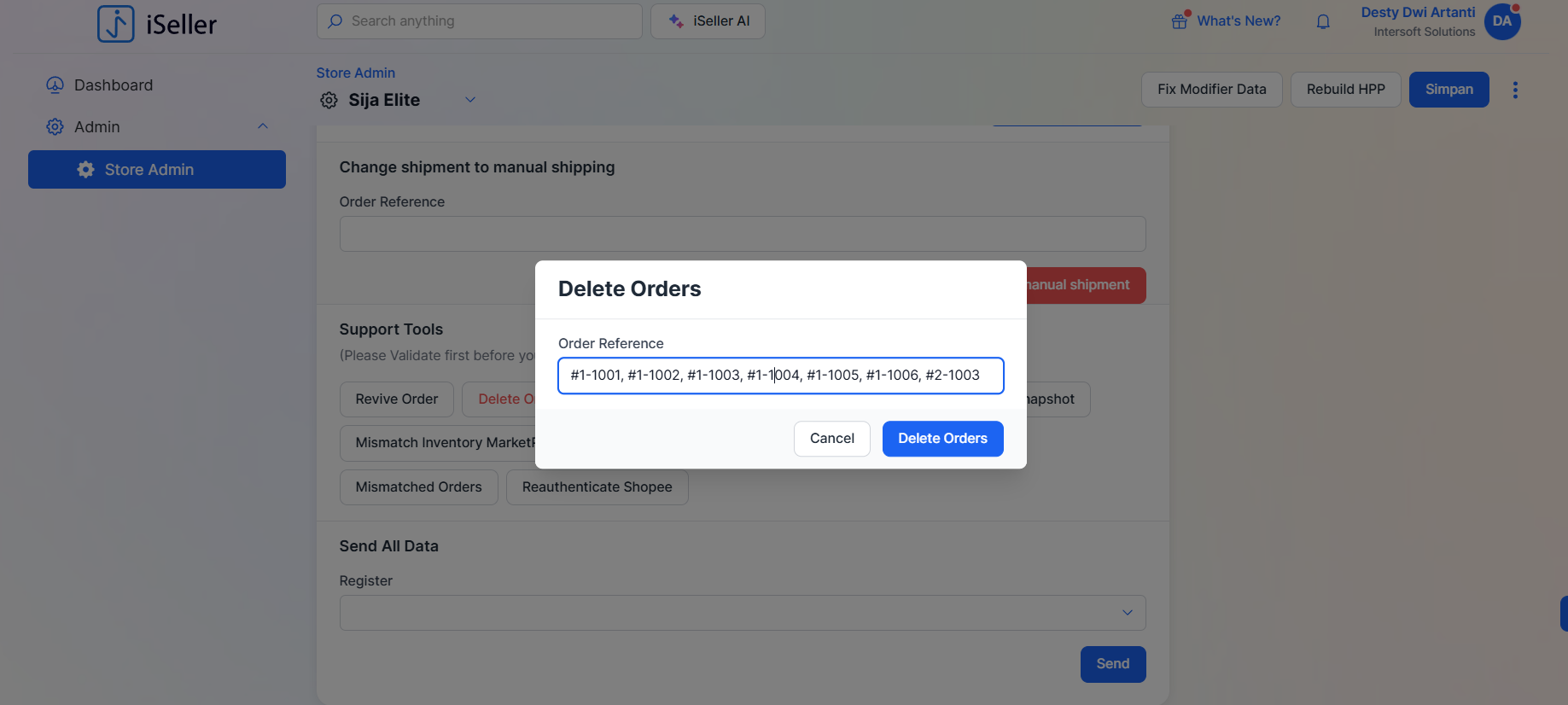Click the Dashboard sidebar icon

tap(55, 85)
